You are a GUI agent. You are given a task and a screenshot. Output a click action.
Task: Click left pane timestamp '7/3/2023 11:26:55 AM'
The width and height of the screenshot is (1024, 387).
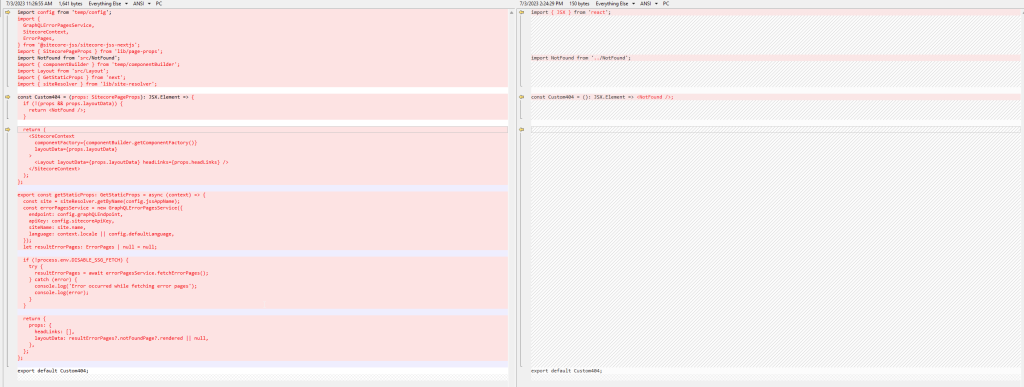(x=29, y=3)
